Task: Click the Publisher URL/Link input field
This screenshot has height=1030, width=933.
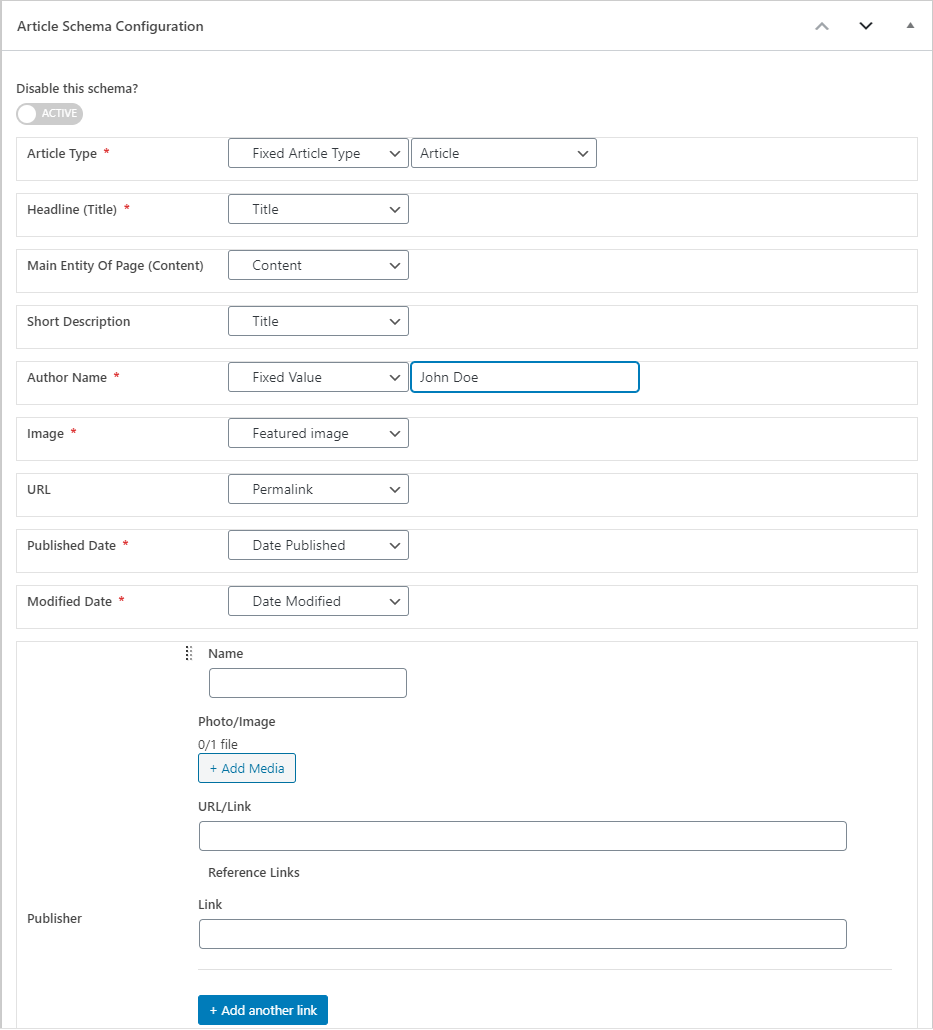Action: [x=522, y=836]
